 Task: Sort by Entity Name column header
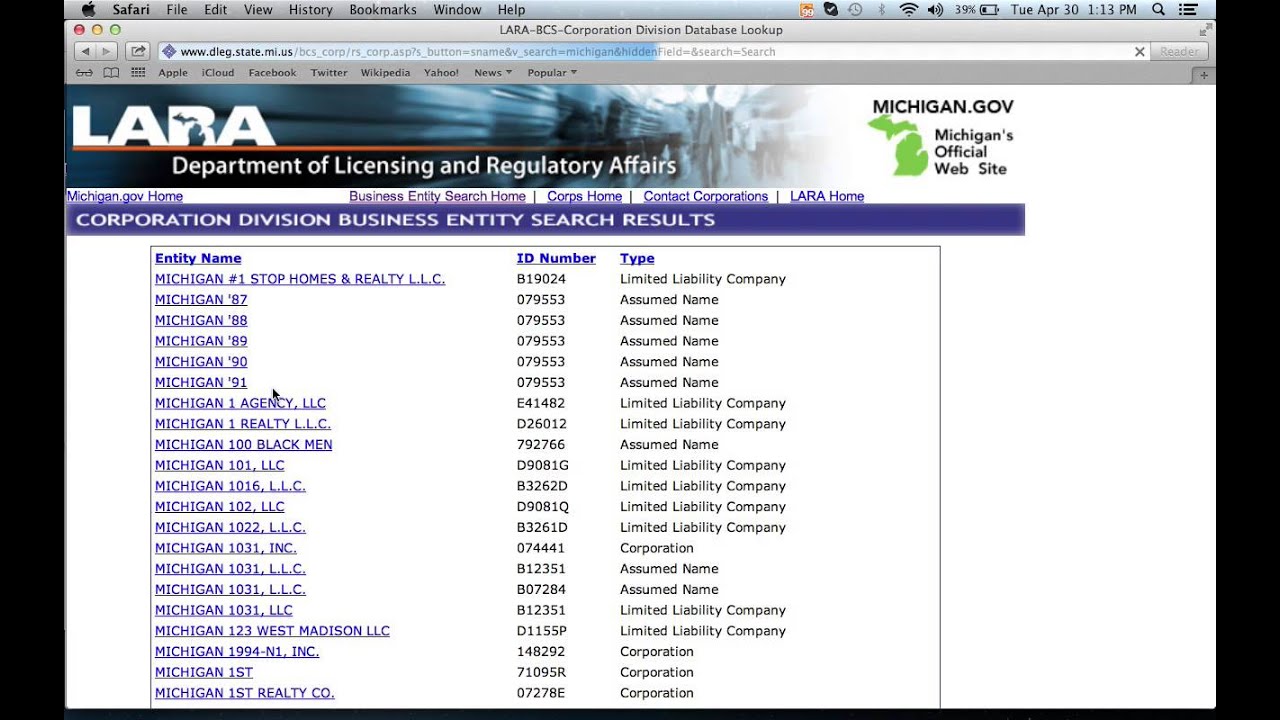coord(198,258)
